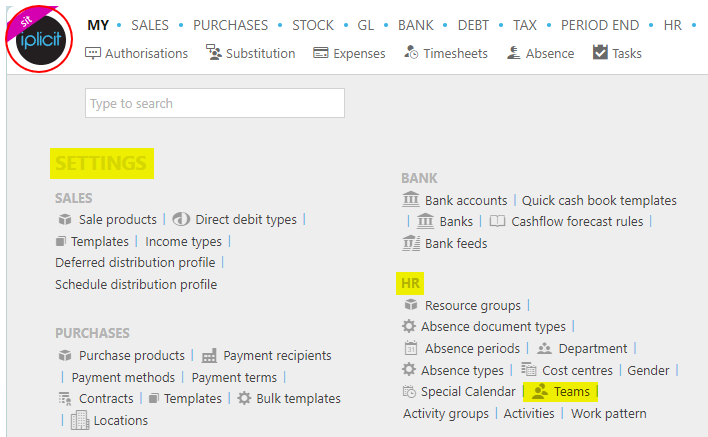Open the Tasks checkmark icon
Image resolution: width=708 pixels, height=437 pixels.
(600, 52)
